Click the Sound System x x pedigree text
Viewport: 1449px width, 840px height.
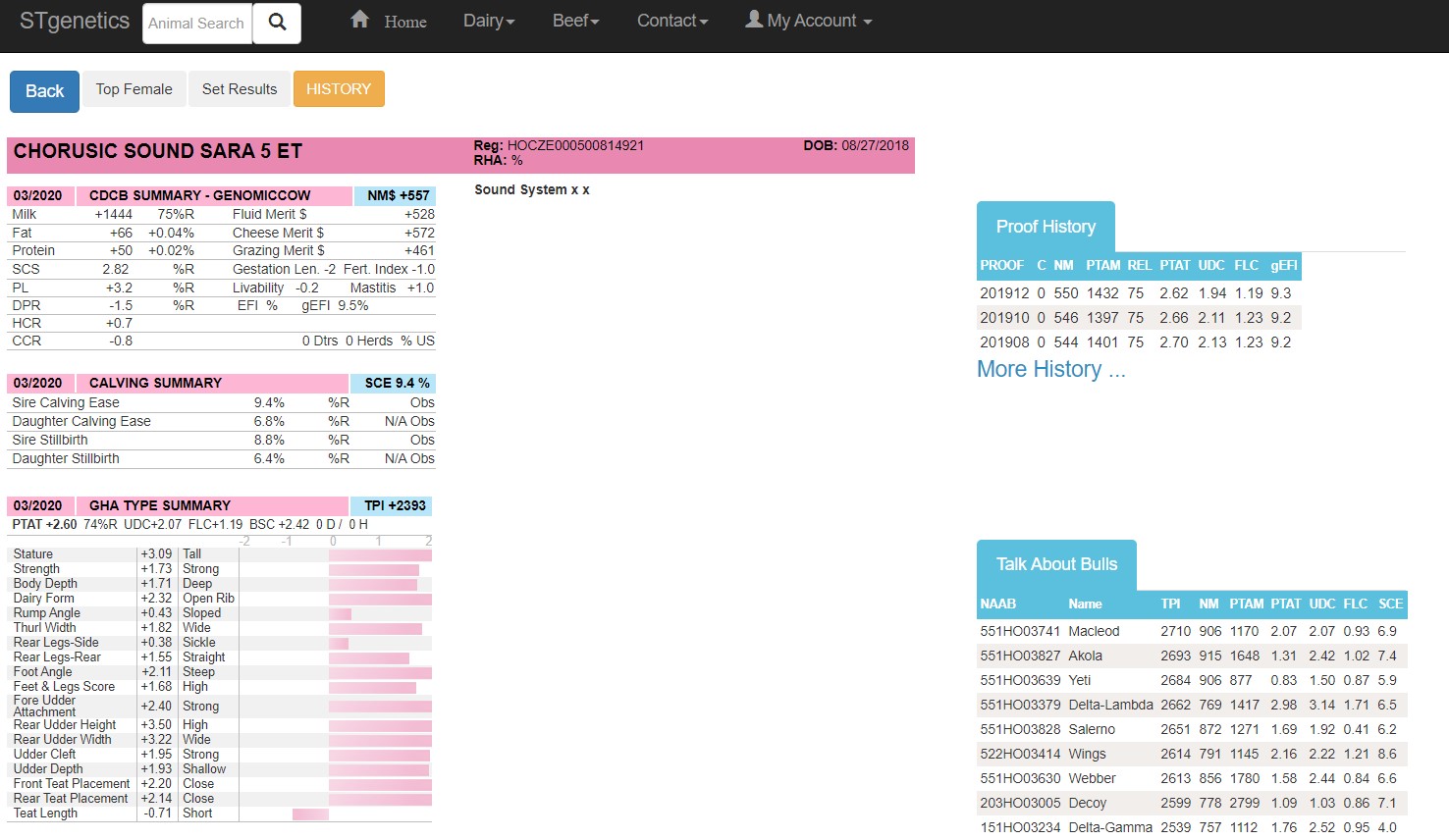pos(532,189)
